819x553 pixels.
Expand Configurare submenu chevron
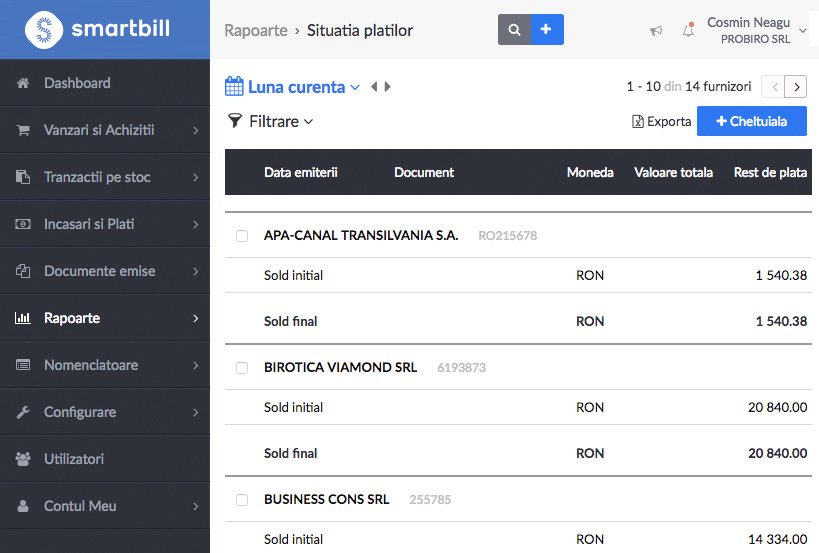196,412
